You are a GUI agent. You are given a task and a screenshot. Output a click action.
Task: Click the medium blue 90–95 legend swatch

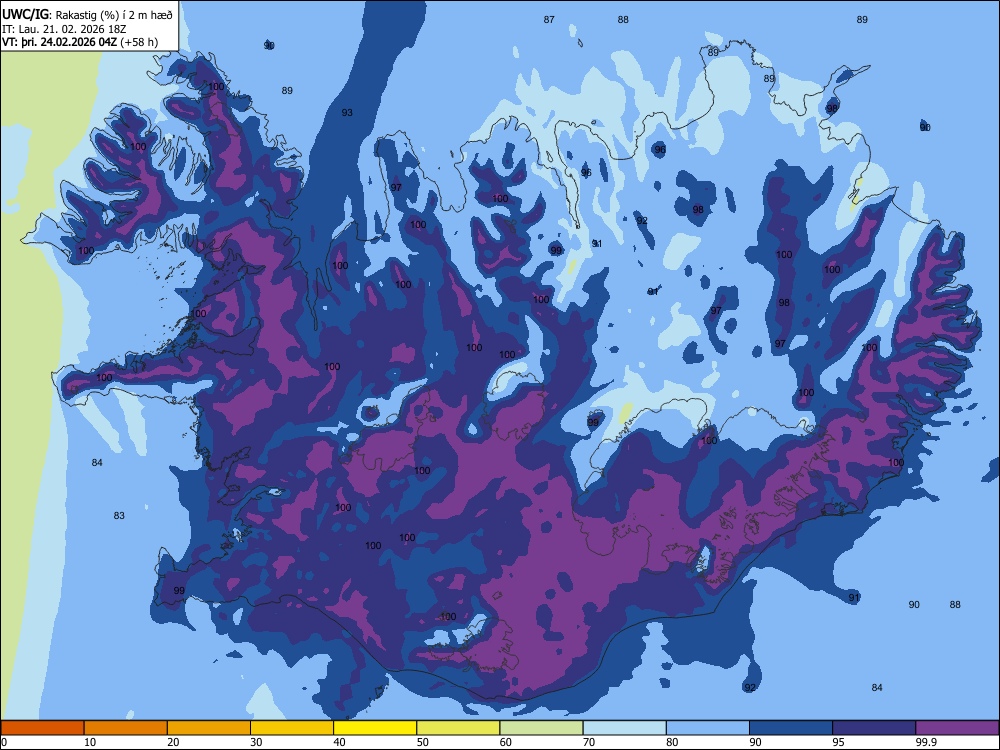tap(791, 728)
